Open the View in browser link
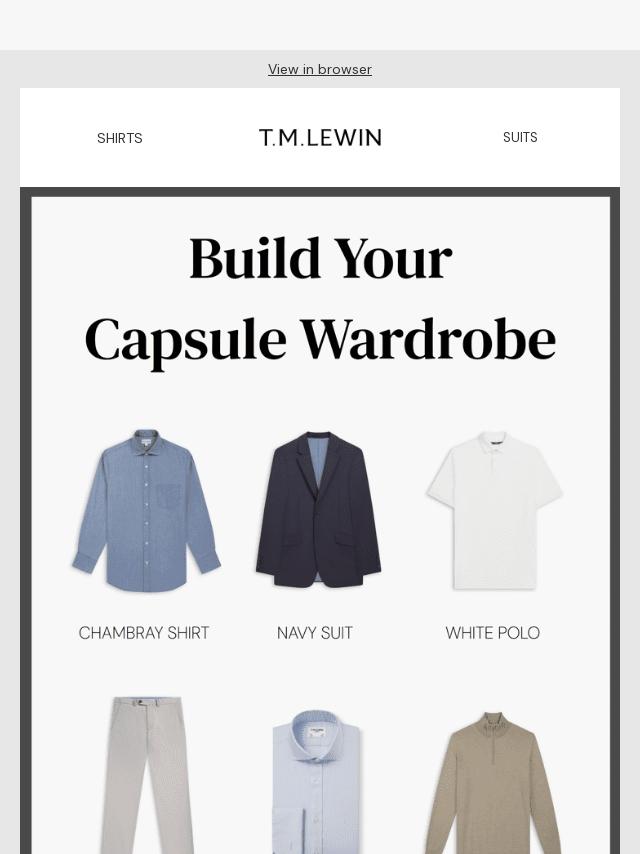 (320, 69)
